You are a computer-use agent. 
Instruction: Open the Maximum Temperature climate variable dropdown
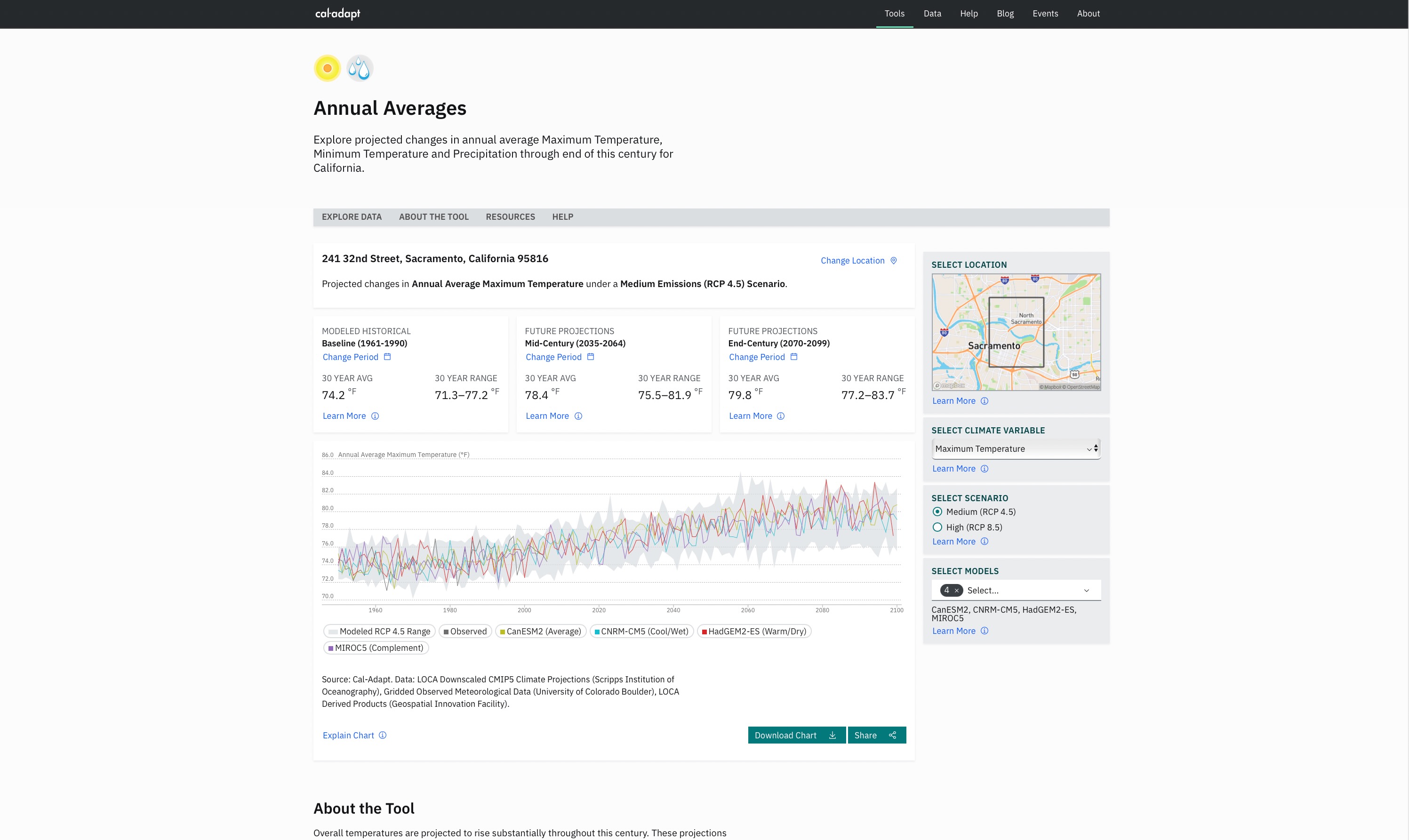tap(1016, 449)
